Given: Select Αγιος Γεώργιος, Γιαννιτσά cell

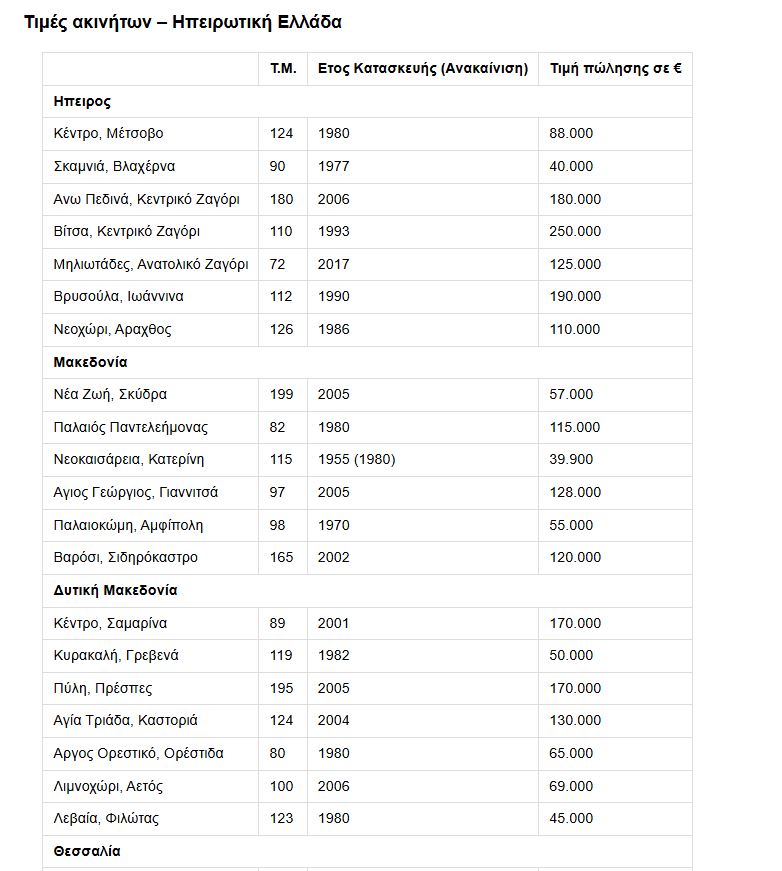Looking at the screenshot, I should [x=136, y=492].
